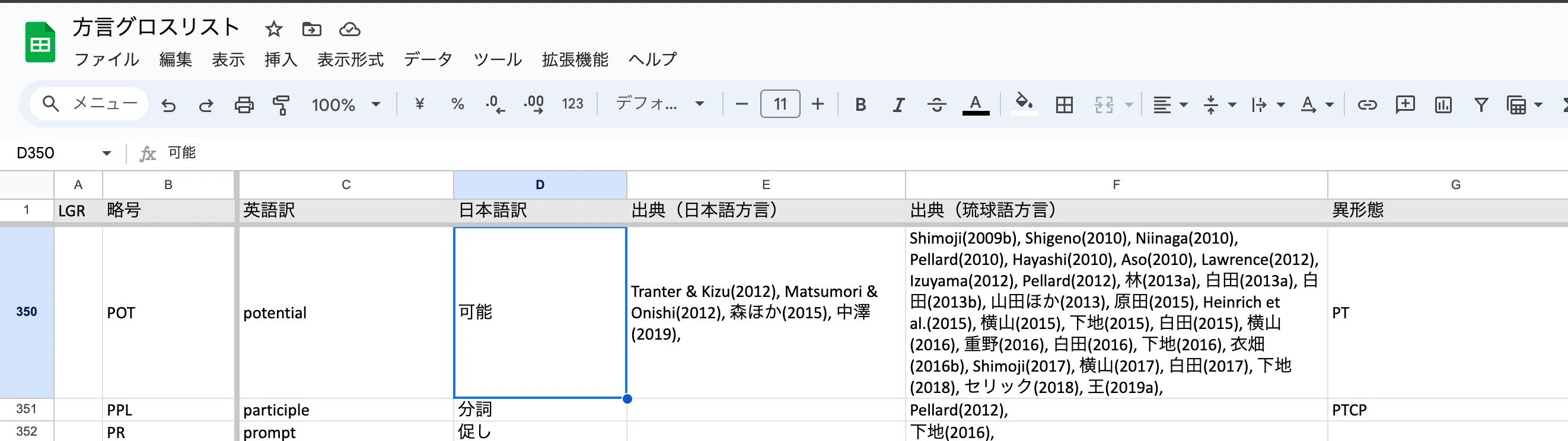Select the cell containing potential
This screenshot has width=1568, height=441.
[346, 312]
